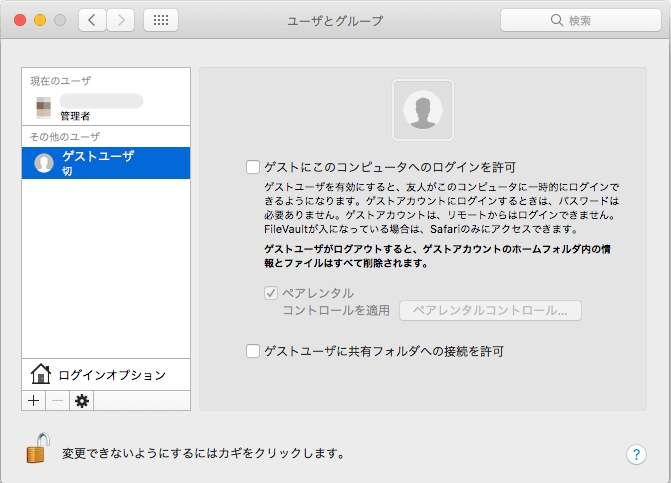Click into the 検索 search field

click(x=581, y=20)
